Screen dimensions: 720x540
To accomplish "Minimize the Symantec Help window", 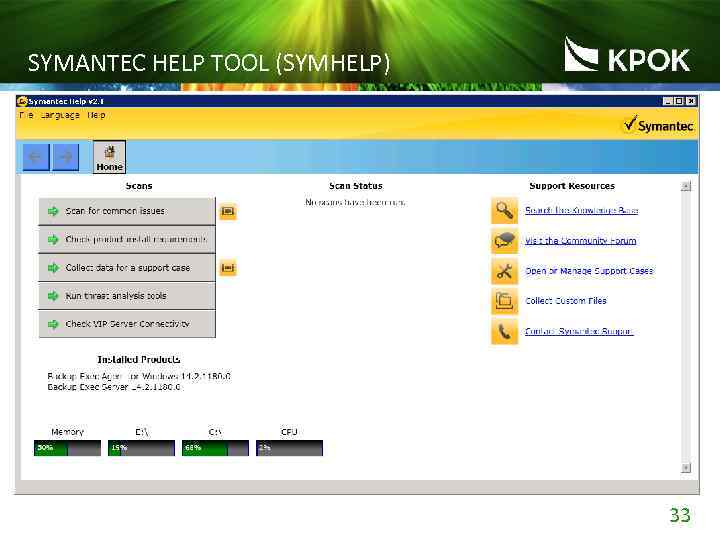I will coord(668,101).
